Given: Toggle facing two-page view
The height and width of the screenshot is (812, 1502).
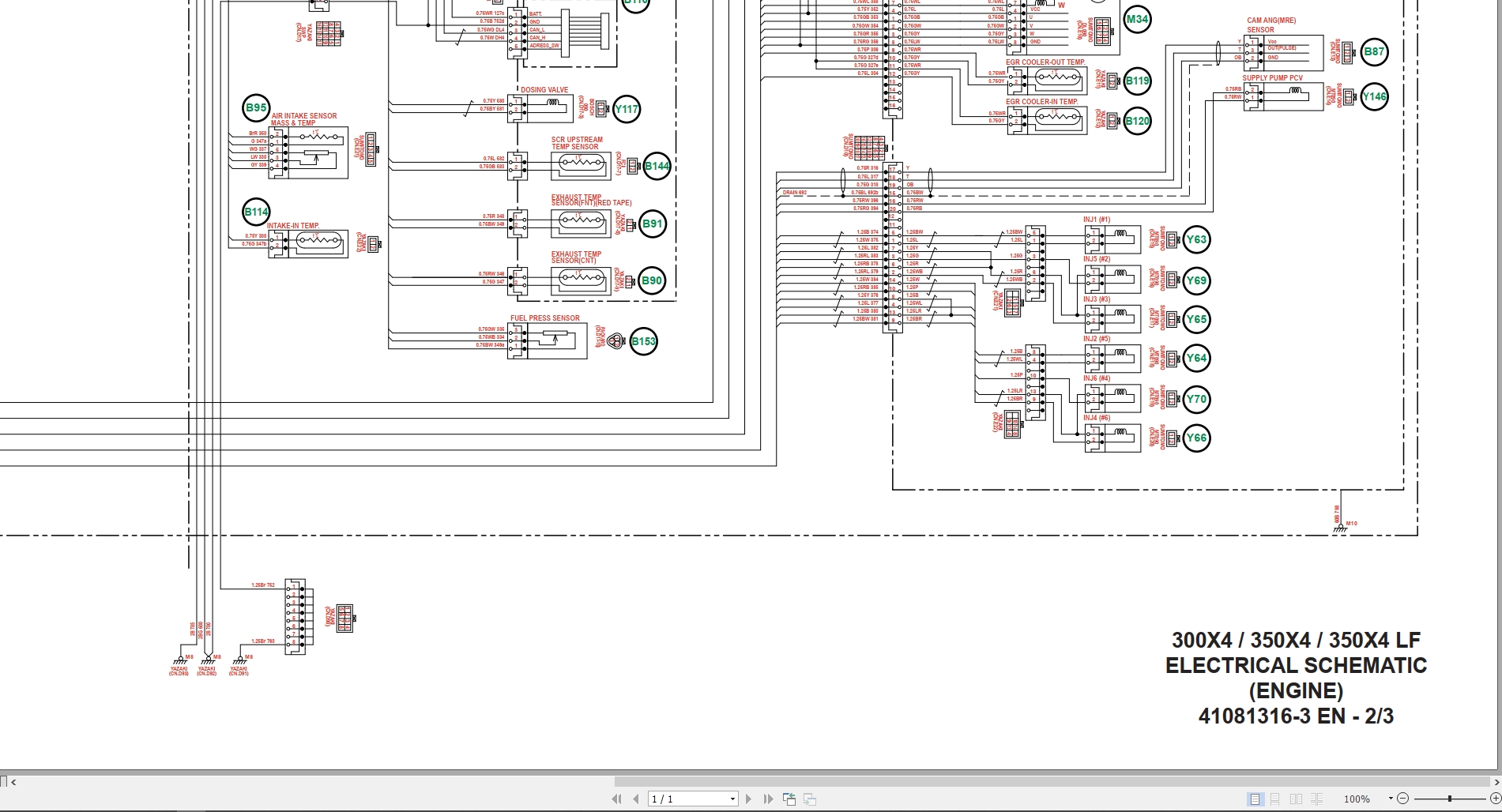Looking at the screenshot, I should click(x=1296, y=799).
